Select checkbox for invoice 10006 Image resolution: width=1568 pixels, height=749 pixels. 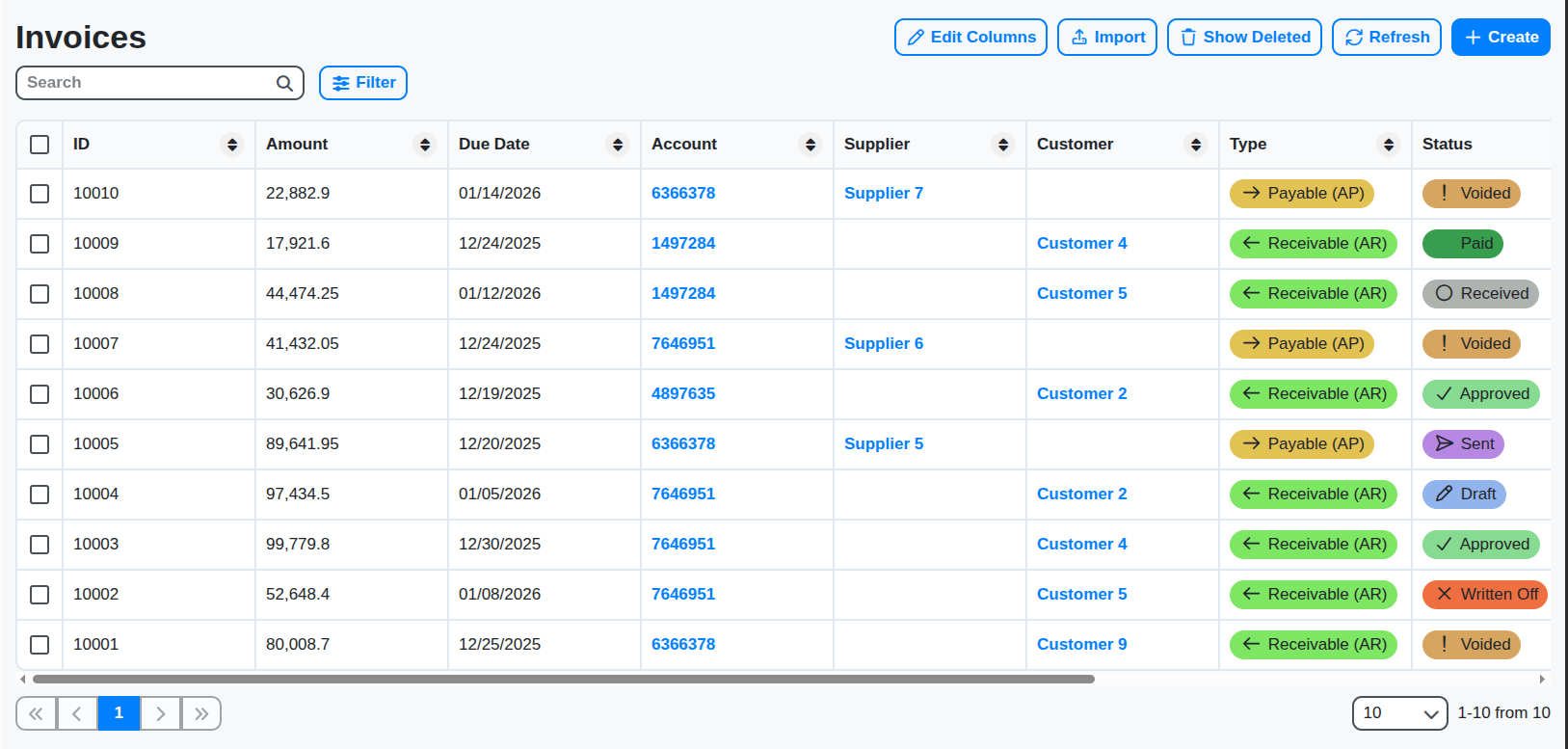tap(40, 394)
